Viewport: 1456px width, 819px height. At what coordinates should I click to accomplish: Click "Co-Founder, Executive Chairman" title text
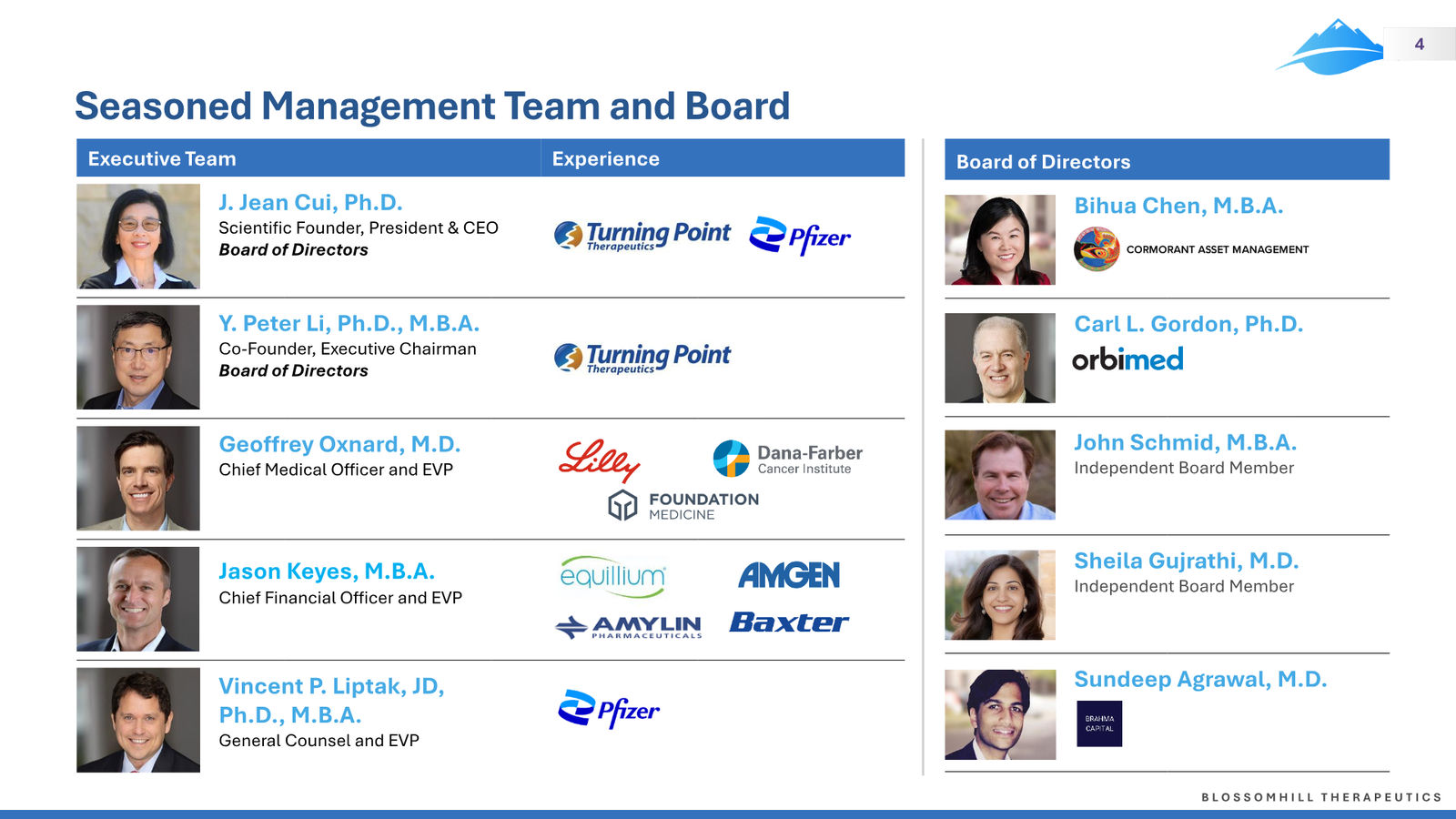pos(348,349)
